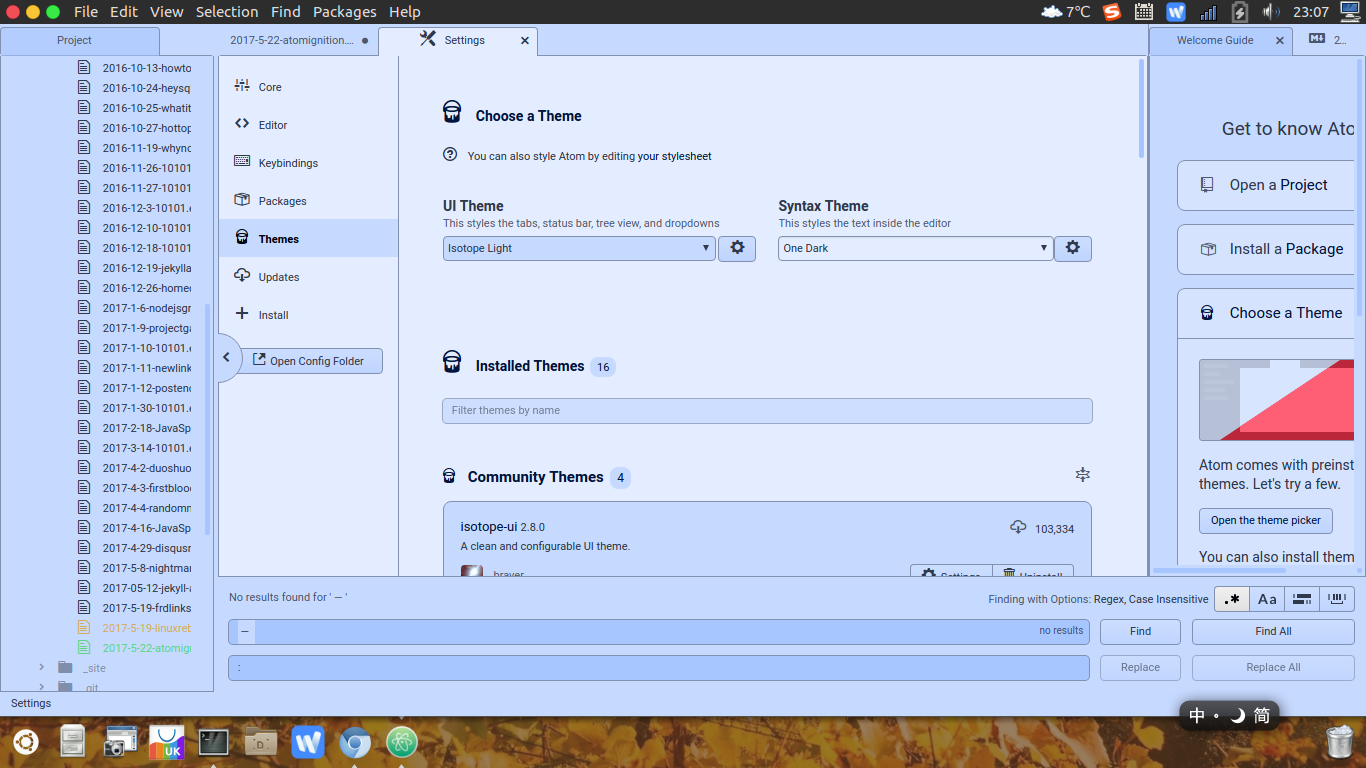
Task: Toggle the Use Regex find option
Action: 1232,599
